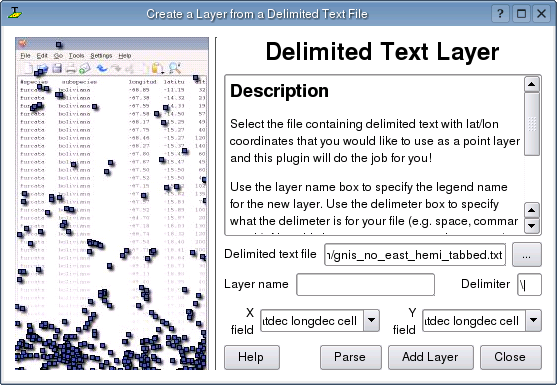
Task: Click the Add Layer button
Action: click(x=431, y=357)
